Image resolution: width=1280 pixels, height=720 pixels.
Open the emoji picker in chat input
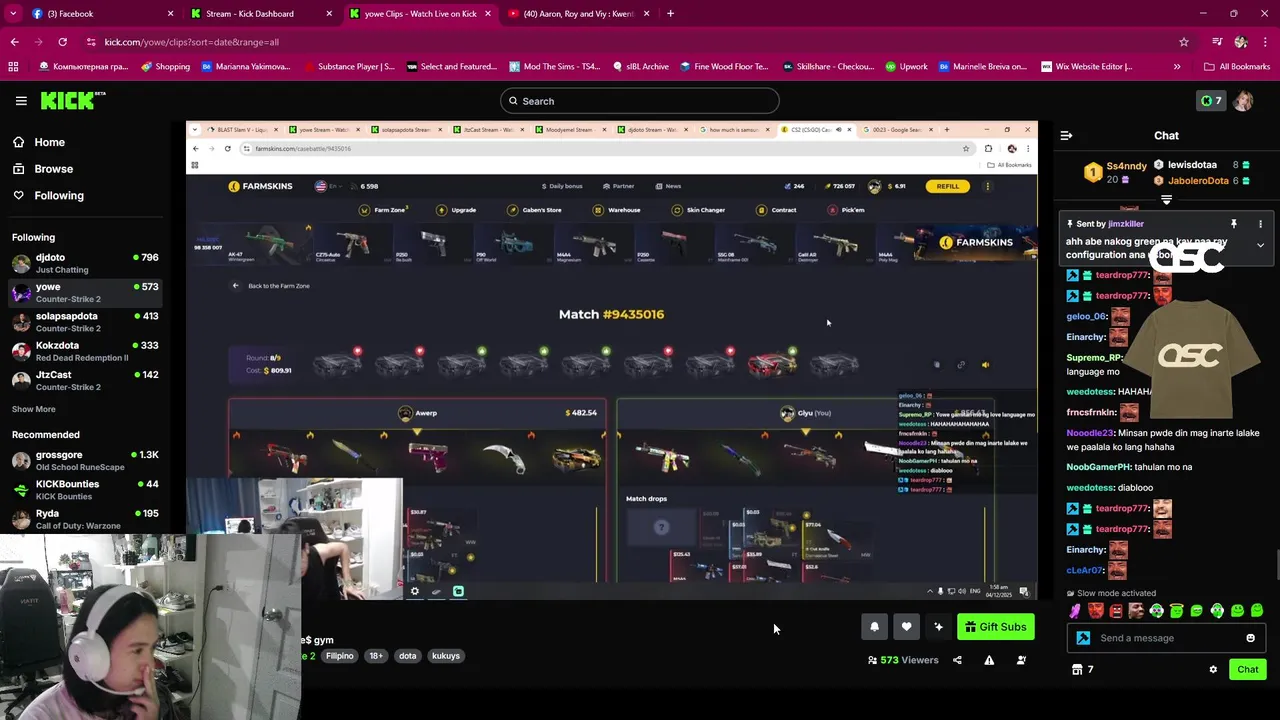[1250, 638]
